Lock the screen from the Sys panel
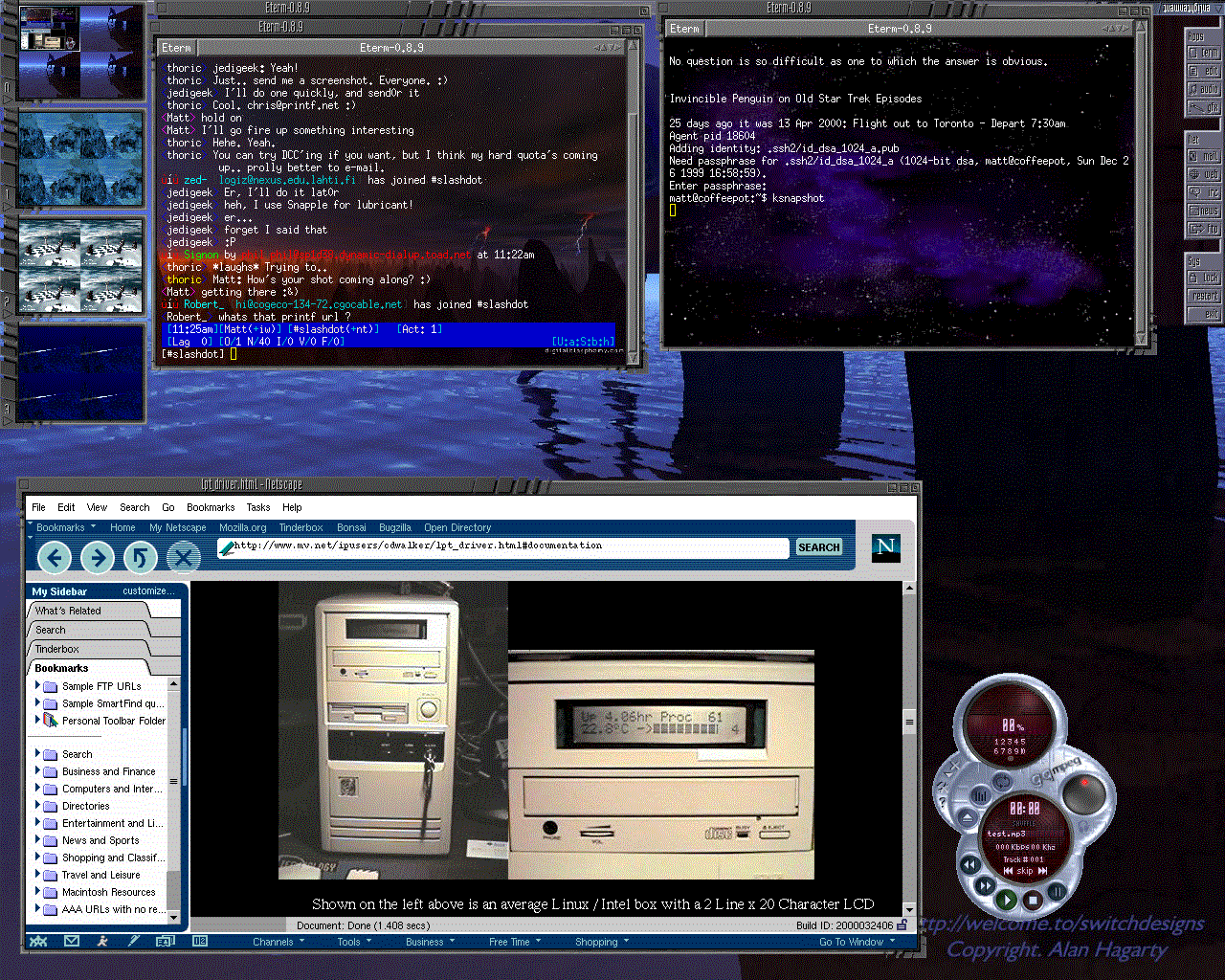1225x980 pixels. pos(1204,278)
